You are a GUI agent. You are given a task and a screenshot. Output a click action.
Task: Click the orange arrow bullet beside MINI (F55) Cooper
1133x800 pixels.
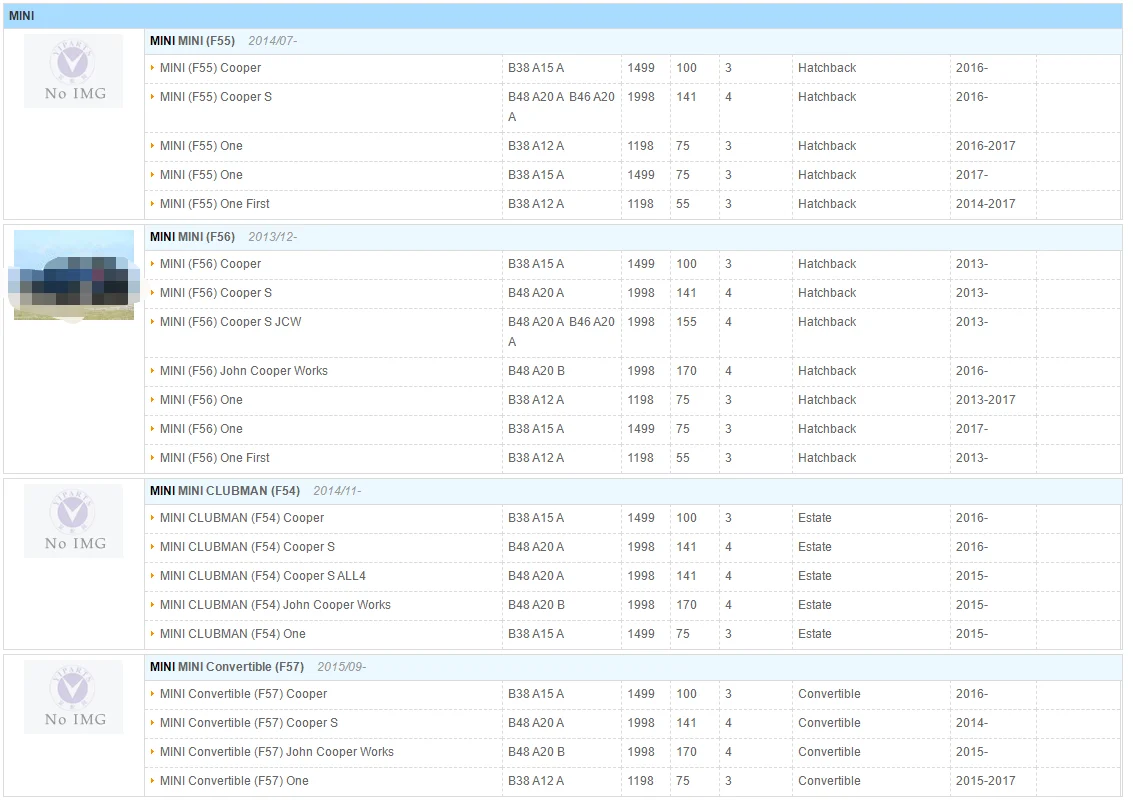[152, 68]
